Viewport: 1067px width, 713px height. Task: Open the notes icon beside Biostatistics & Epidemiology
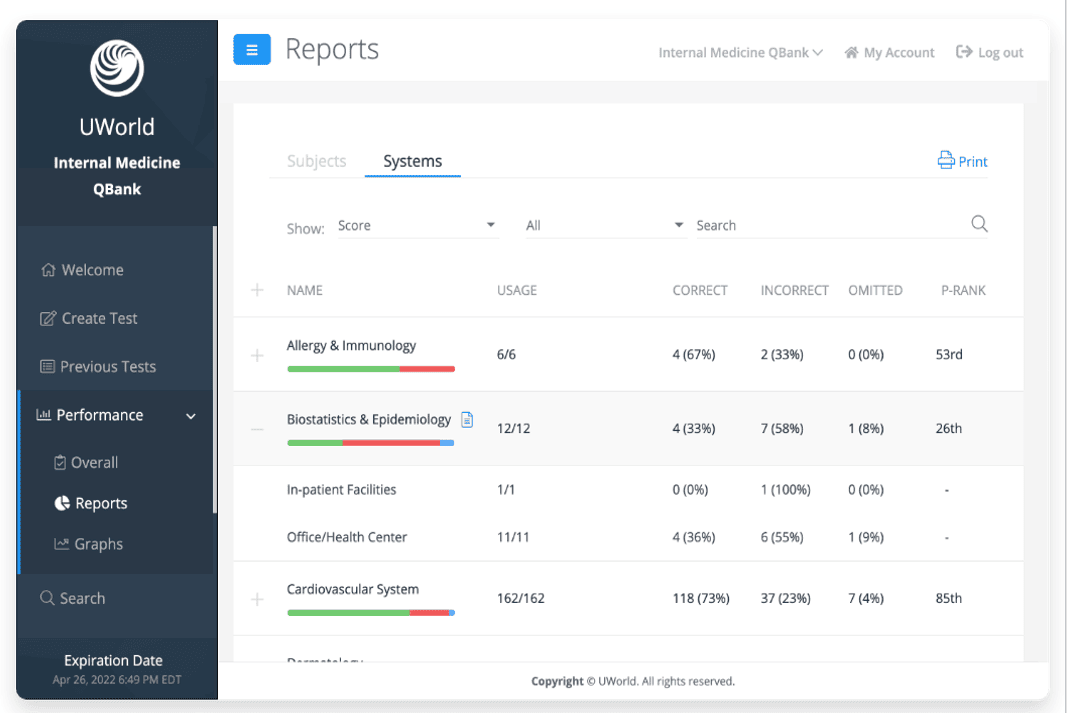pos(467,420)
